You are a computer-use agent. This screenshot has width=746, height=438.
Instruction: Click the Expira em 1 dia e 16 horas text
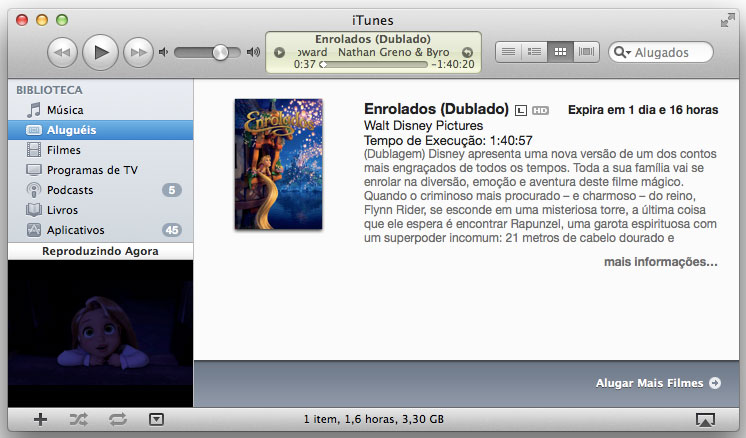[x=643, y=110]
